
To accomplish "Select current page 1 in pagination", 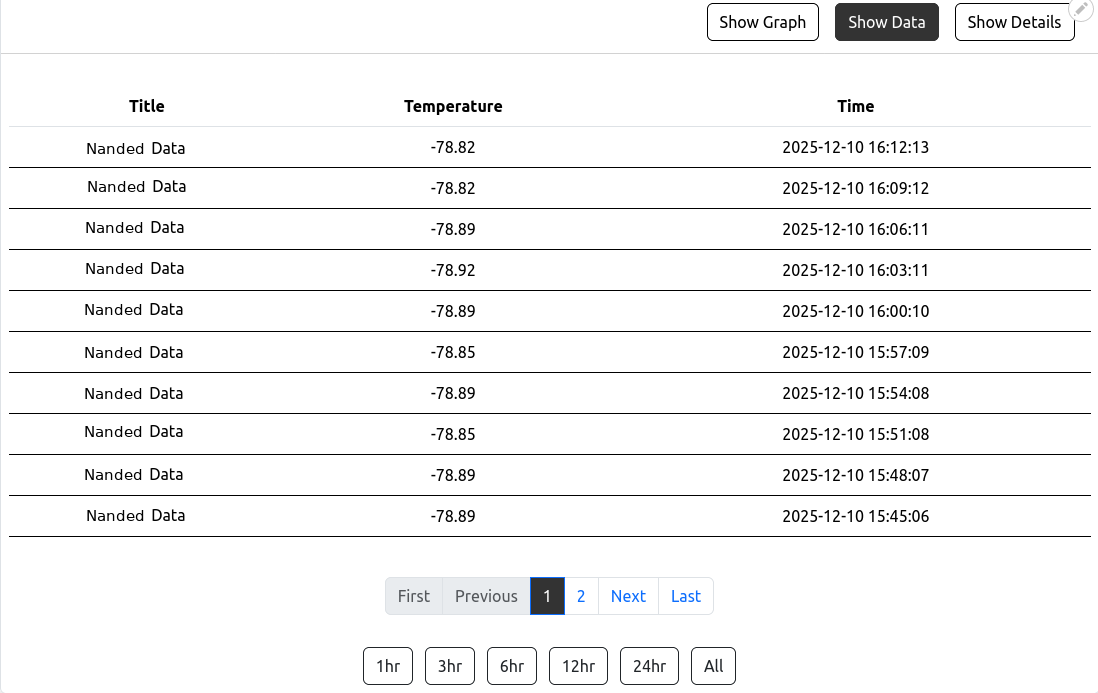I will 547,596.
